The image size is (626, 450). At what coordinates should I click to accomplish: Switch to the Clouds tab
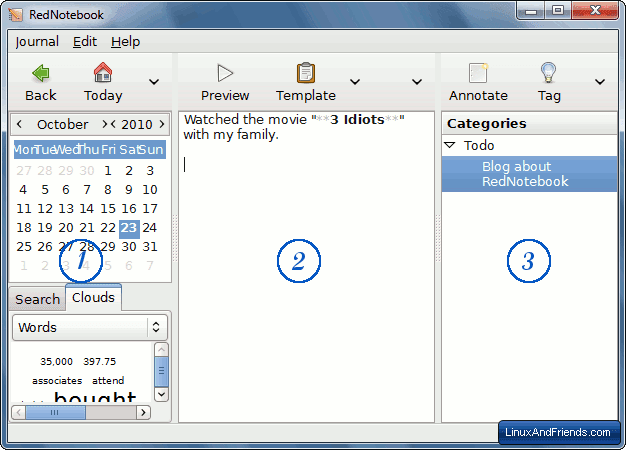[93, 297]
